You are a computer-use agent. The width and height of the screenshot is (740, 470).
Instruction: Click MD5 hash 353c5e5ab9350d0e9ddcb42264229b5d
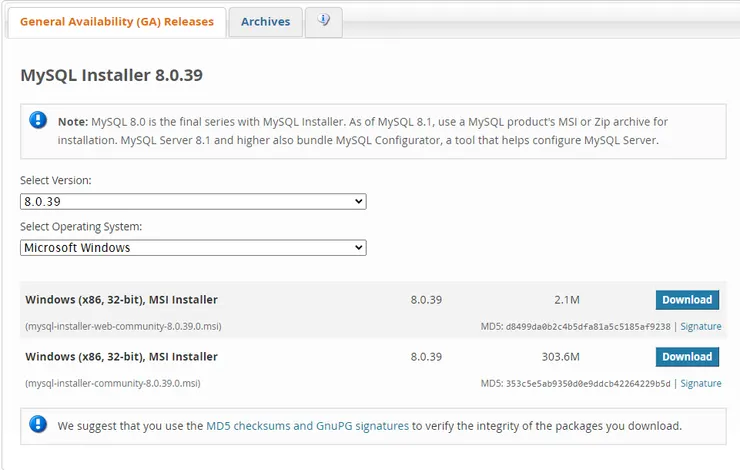tap(588, 384)
